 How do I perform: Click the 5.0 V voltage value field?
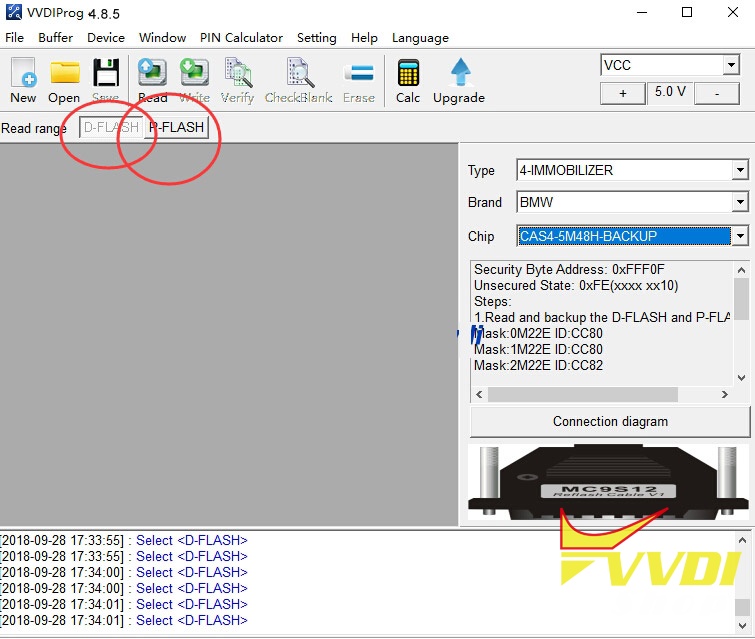[670, 91]
